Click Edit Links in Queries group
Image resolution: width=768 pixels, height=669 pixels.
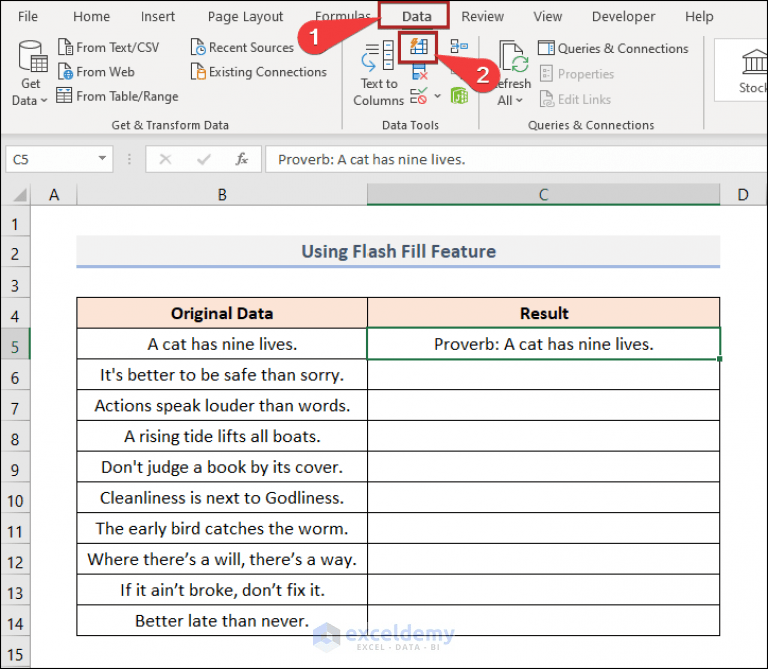click(576, 99)
